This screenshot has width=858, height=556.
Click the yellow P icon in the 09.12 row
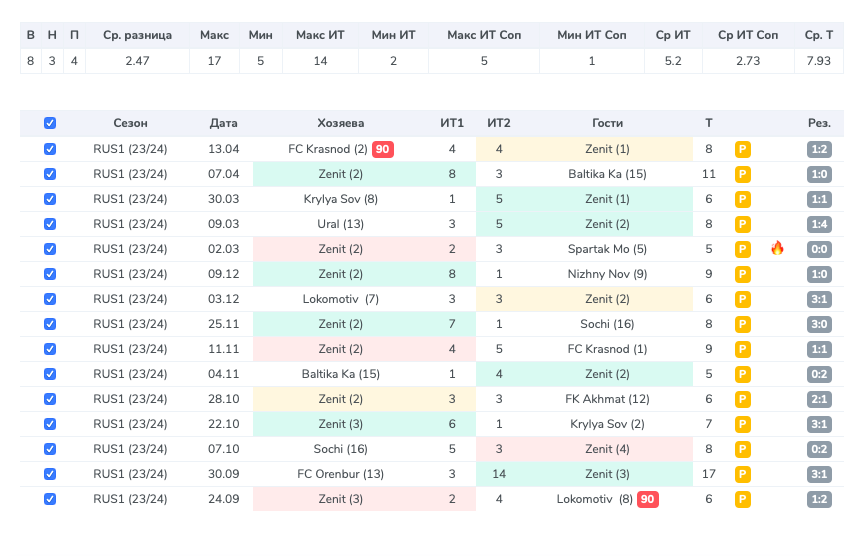743,274
